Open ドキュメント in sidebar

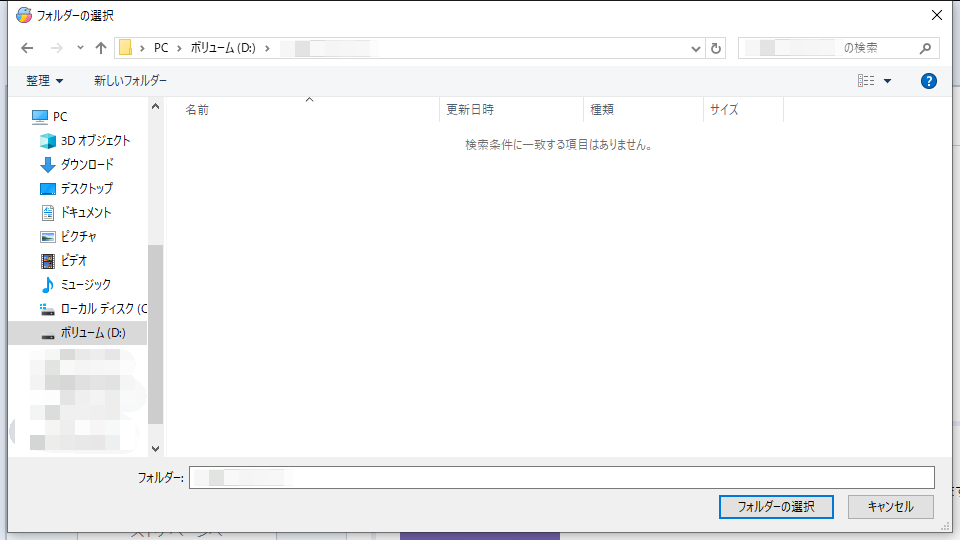75,212
